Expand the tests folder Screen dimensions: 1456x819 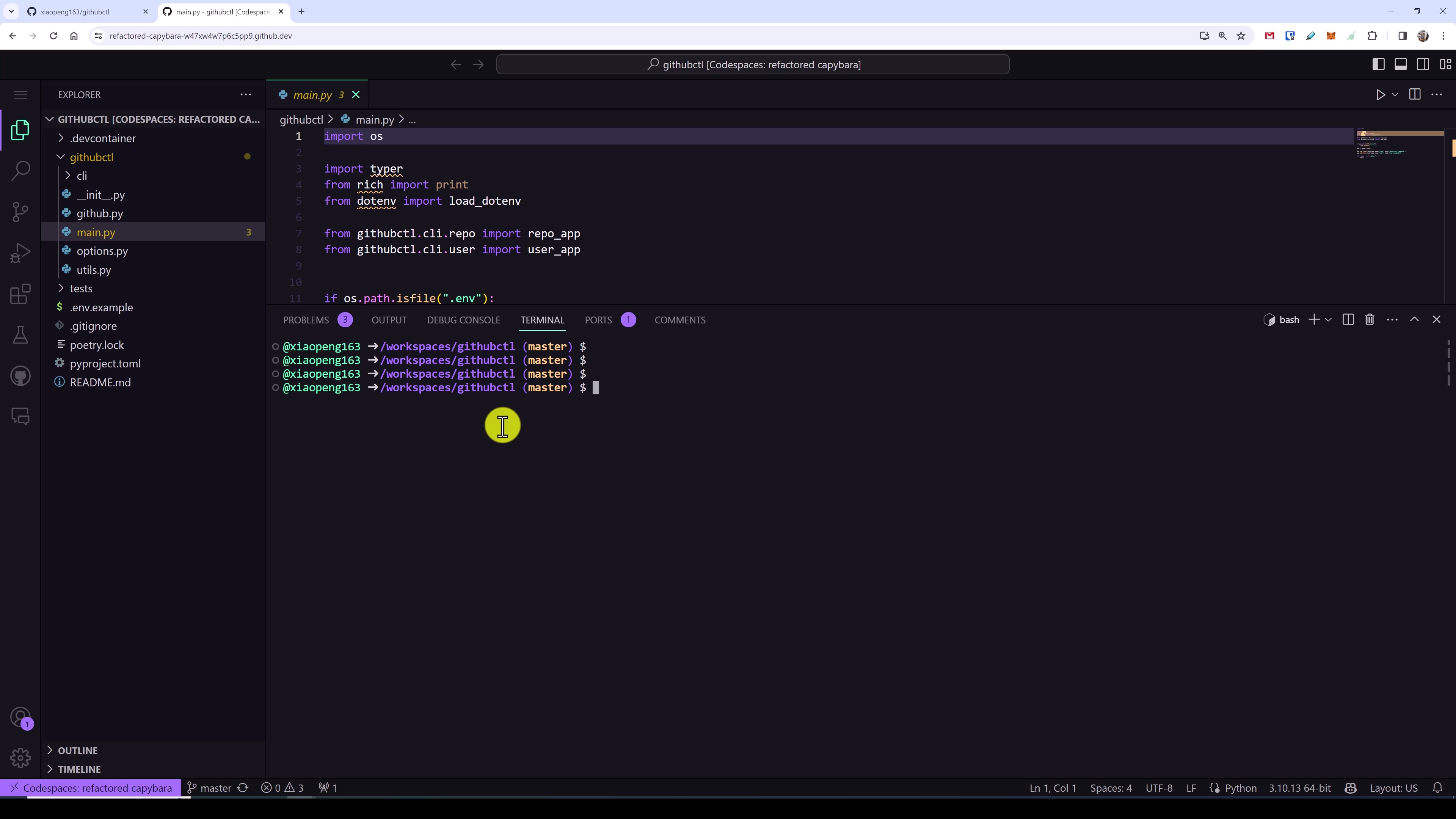click(x=81, y=289)
